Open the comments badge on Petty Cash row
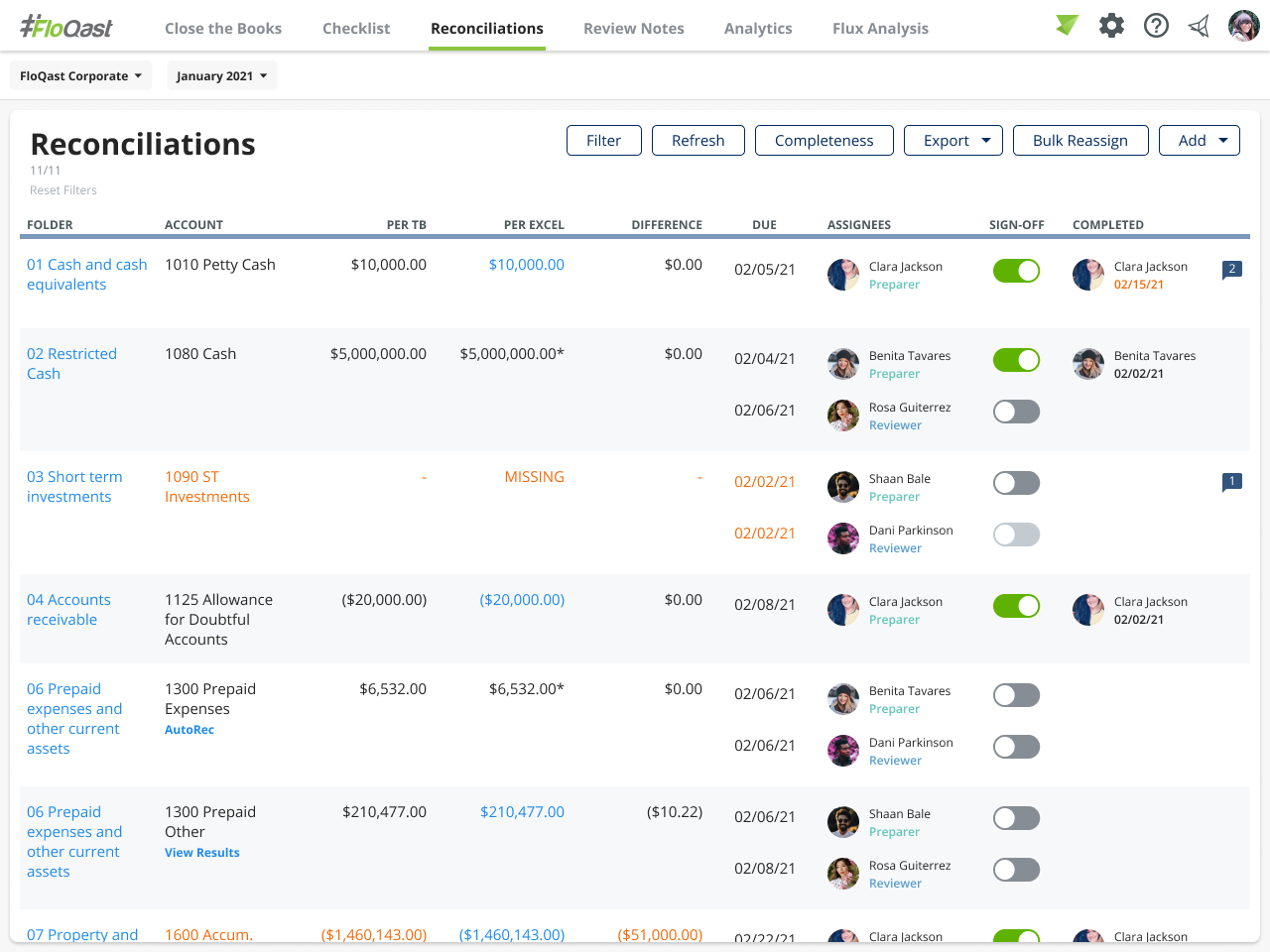Screen dimensions: 1270x952 [x=1232, y=269]
